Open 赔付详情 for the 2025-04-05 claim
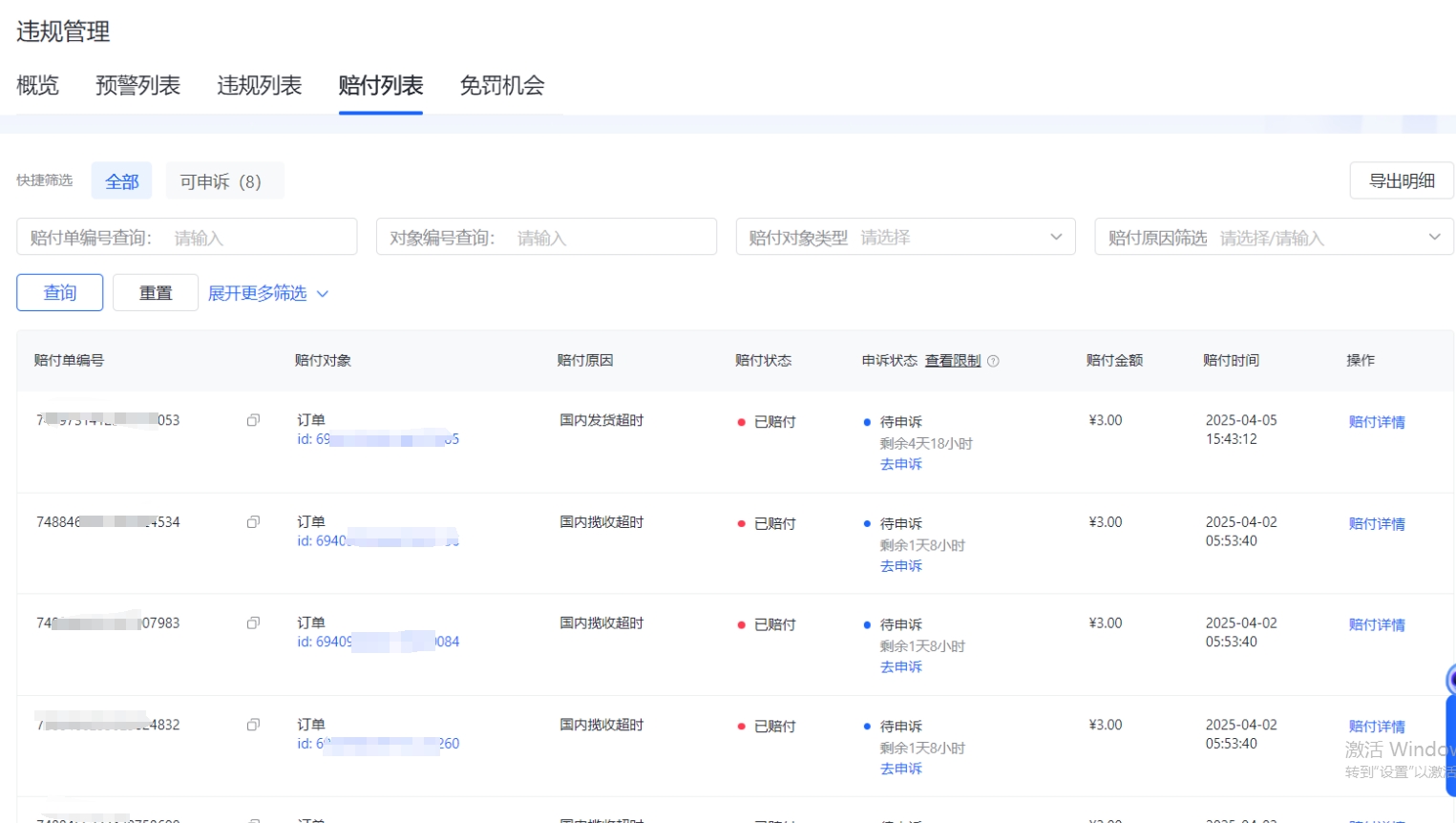The height and width of the screenshot is (823, 1456). 1376,422
